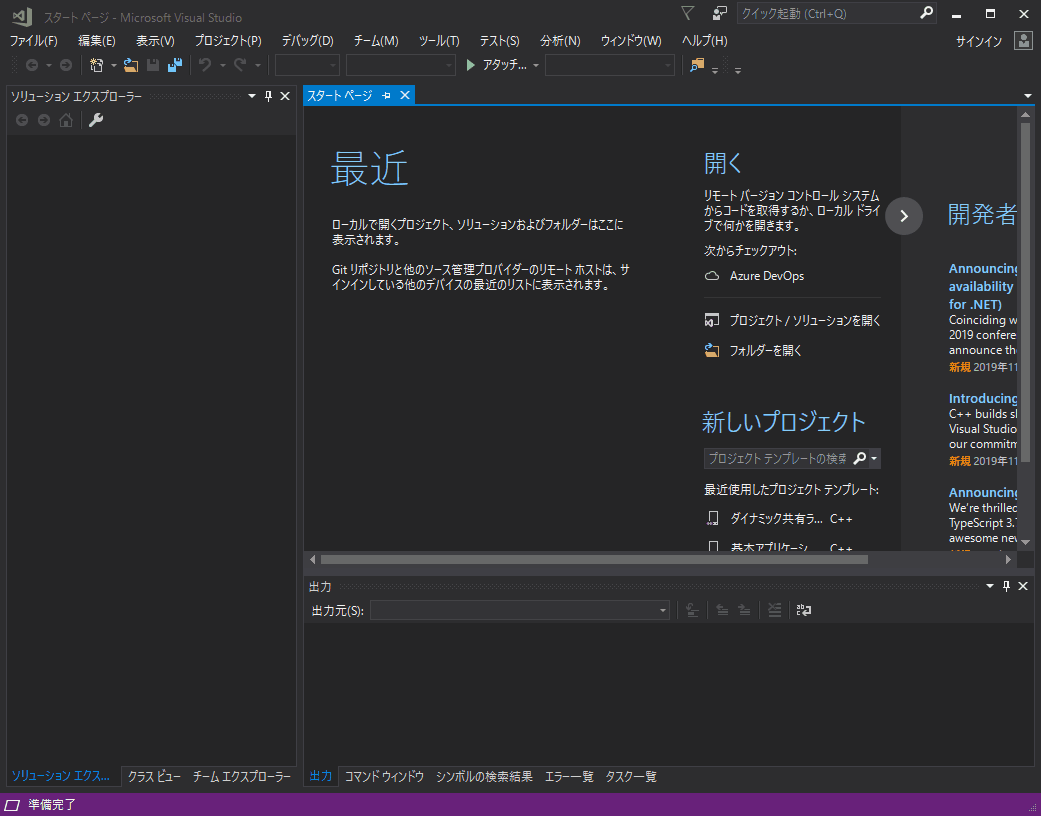Open the solution configurations combo box

[x=307, y=65]
